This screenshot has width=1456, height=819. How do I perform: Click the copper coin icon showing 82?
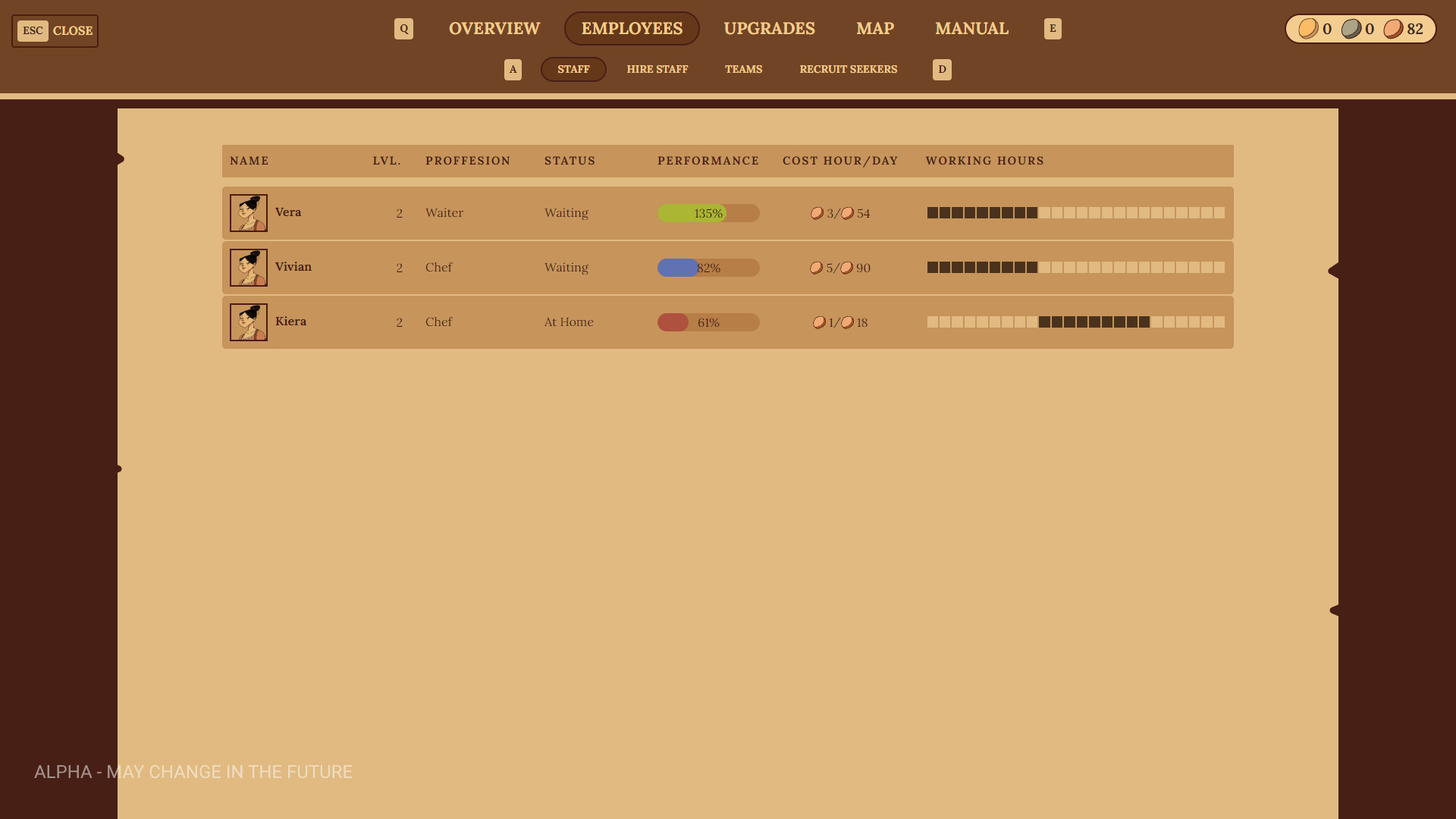click(1395, 29)
